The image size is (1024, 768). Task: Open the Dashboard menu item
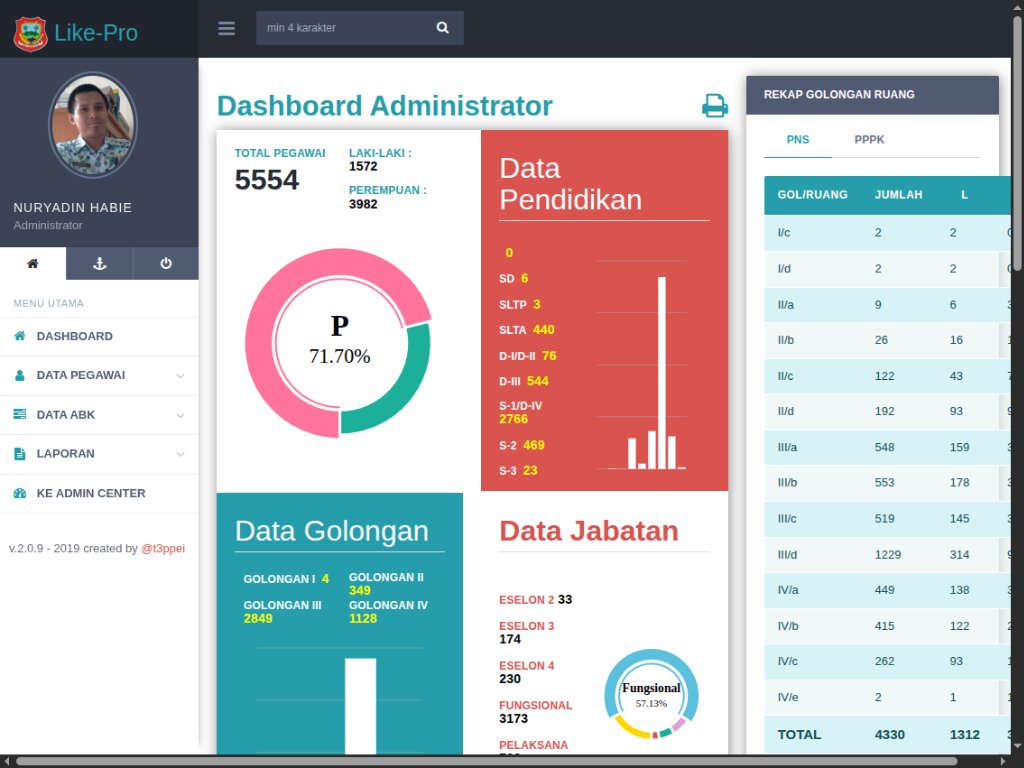pyautogui.click(x=75, y=337)
